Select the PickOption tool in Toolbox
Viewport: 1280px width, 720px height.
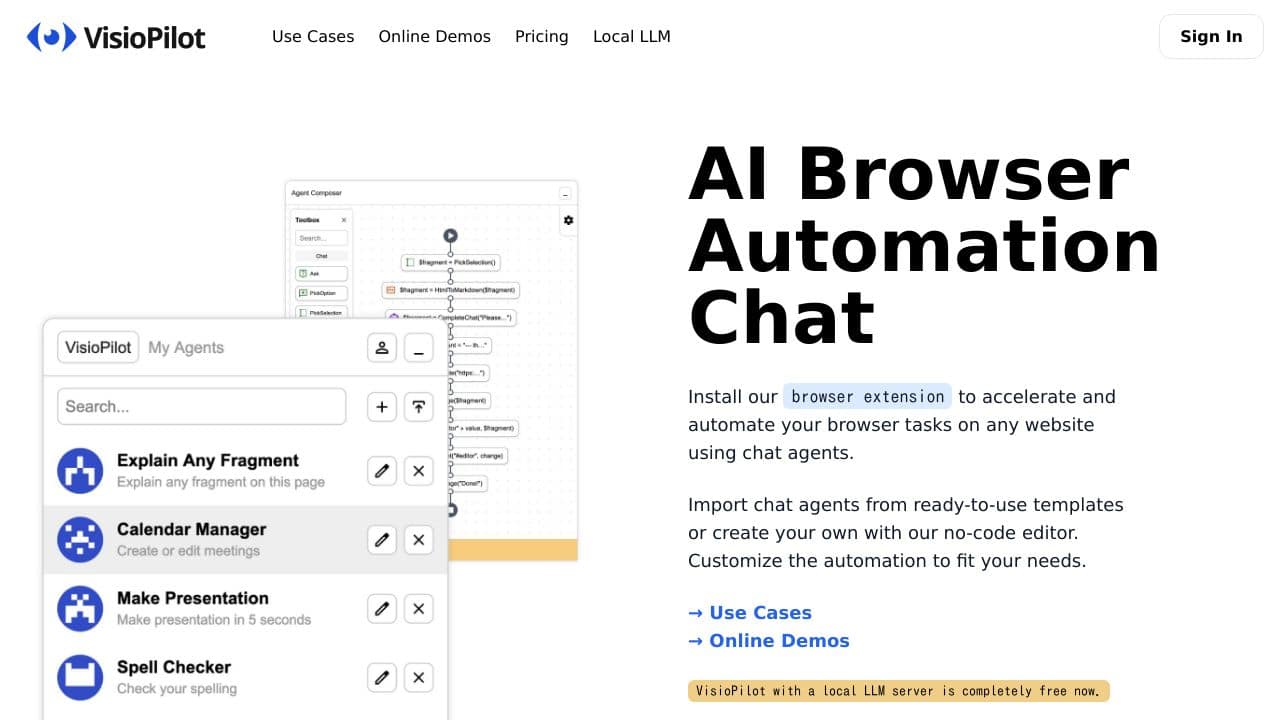click(321, 293)
